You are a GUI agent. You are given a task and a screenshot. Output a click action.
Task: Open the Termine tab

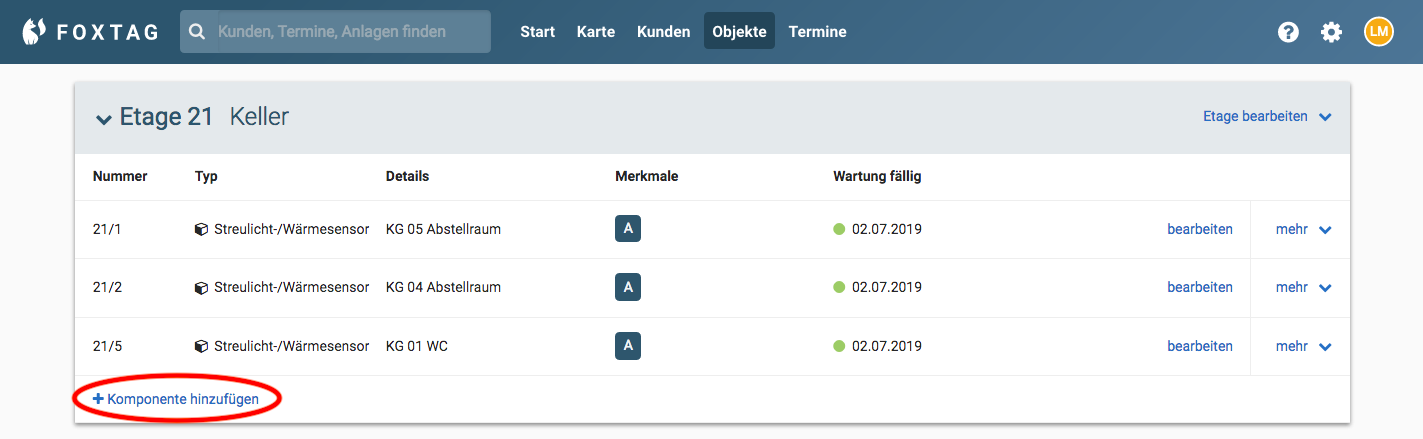(x=817, y=32)
